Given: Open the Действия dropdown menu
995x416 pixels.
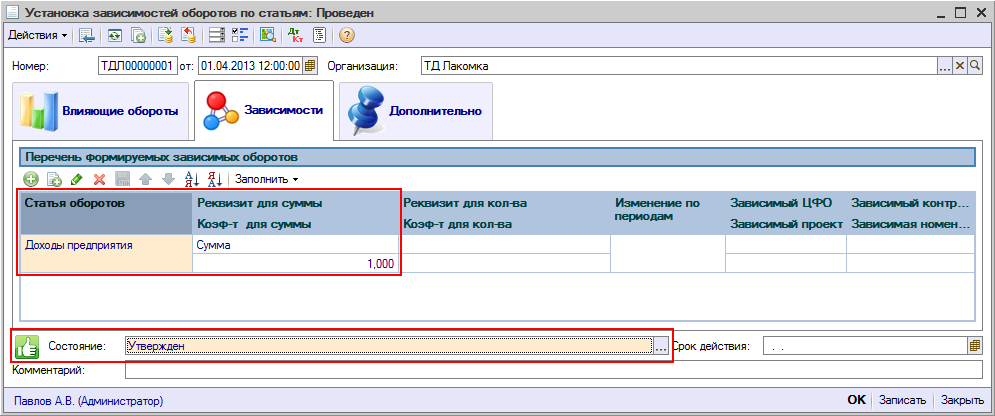Looking at the screenshot, I should [38, 35].
